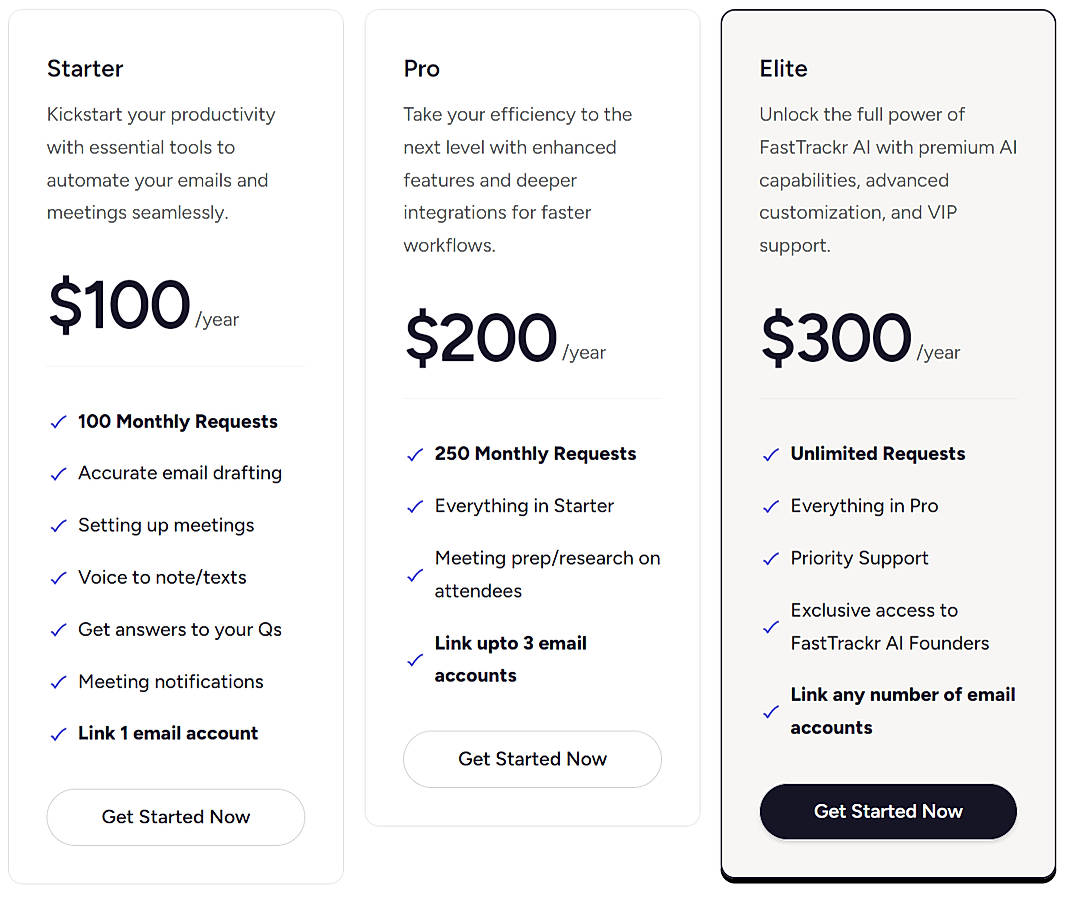Click the checkmark next to Everything in Pro
This screenshot has width=1070, height=906.
tap(770, 506)
